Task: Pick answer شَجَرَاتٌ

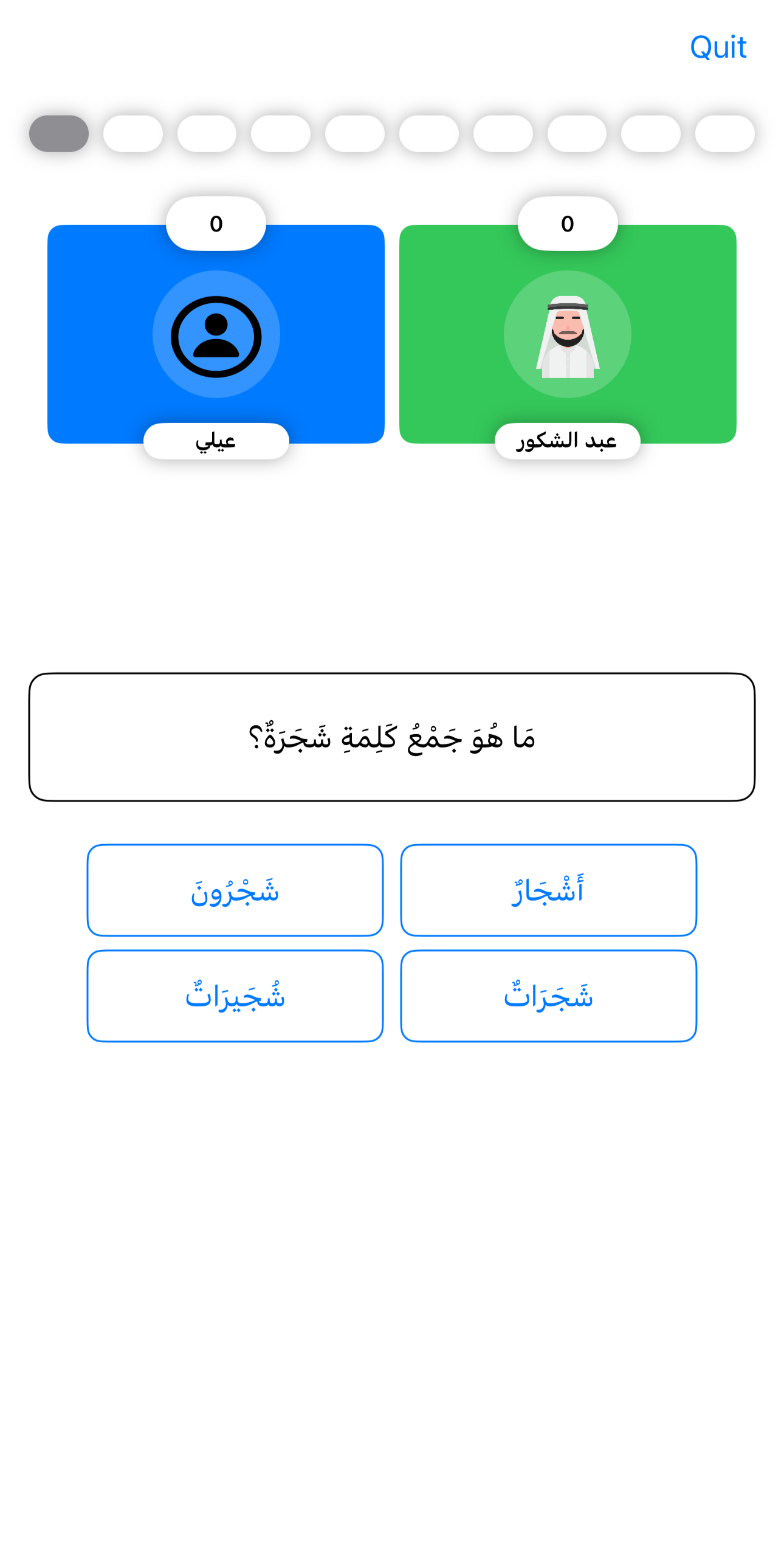Action: pos(548,996)
